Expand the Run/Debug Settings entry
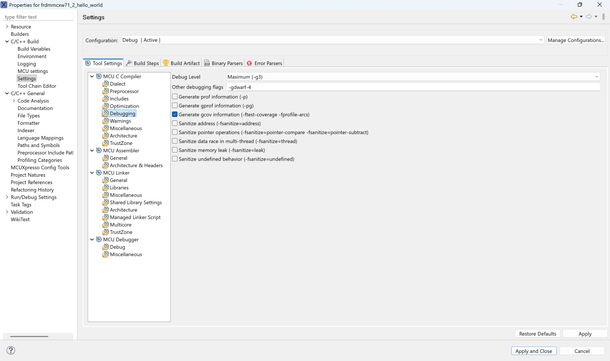The width and height of the screenshot is (610, 361). (x=7, y=197)
